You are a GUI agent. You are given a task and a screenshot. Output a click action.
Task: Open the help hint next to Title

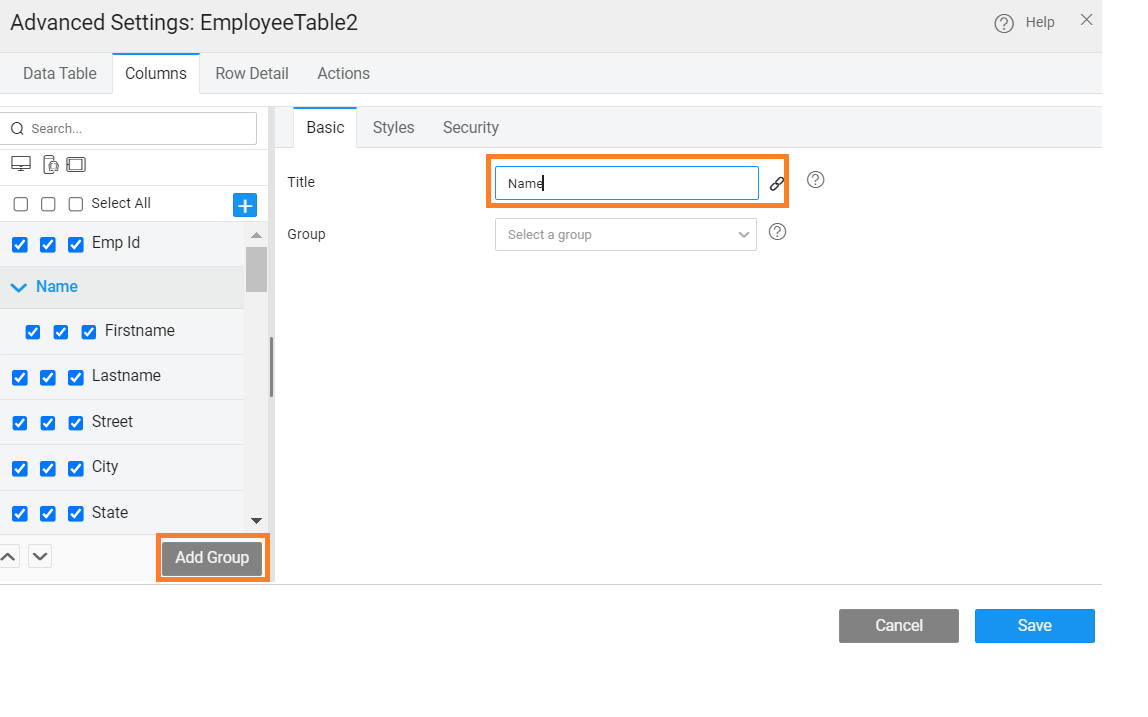pyautogui.click(x=815, y=180)
